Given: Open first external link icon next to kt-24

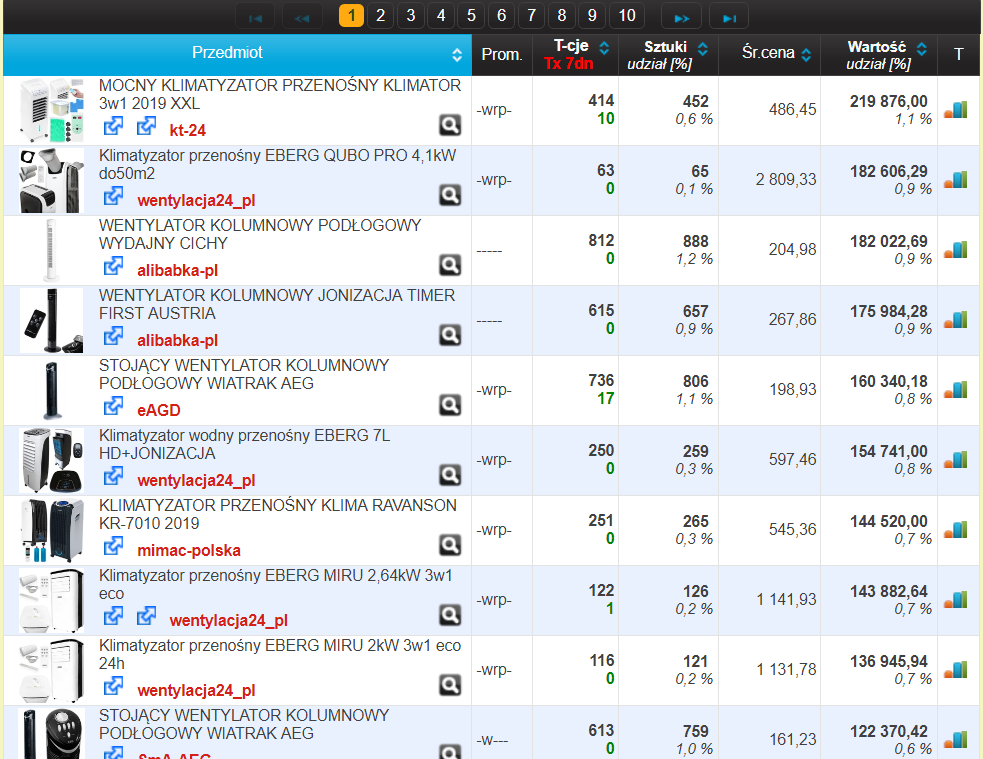Looking at the screenshot, I should pos(113,126).
